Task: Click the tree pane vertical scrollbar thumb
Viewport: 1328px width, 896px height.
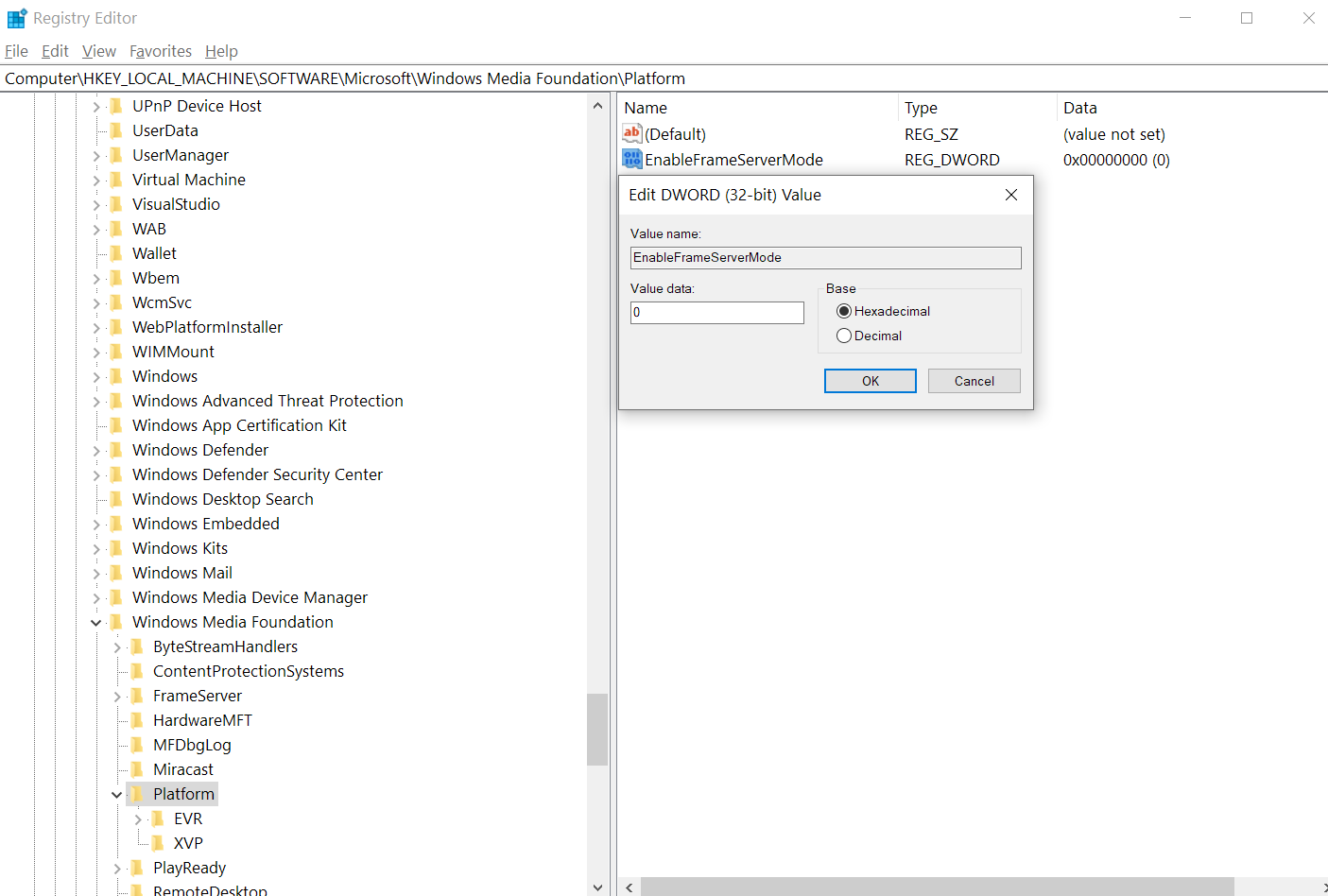Action: [596, 729]
